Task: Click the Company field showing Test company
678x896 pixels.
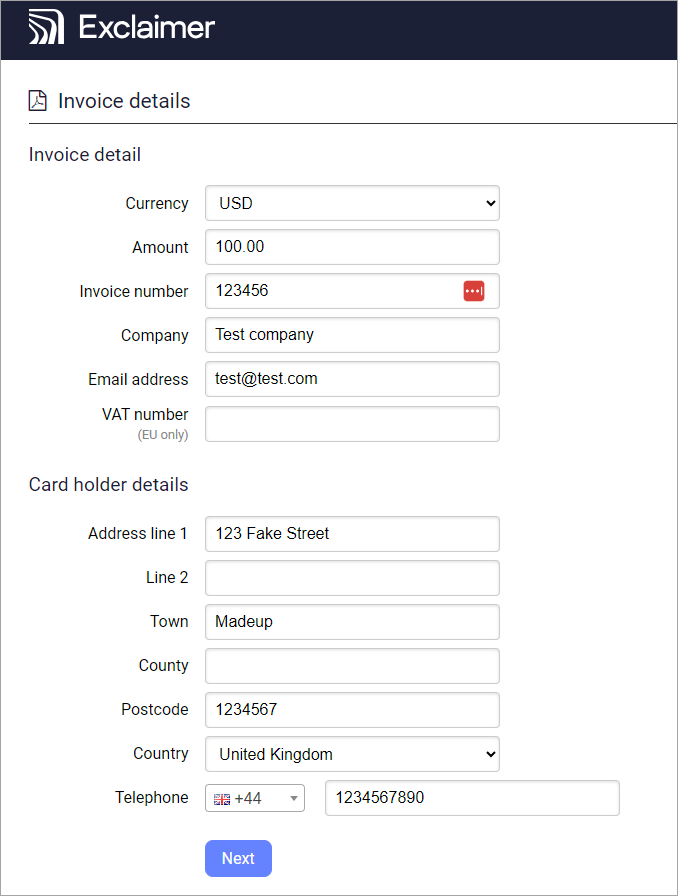Action: tap(352, 335)
